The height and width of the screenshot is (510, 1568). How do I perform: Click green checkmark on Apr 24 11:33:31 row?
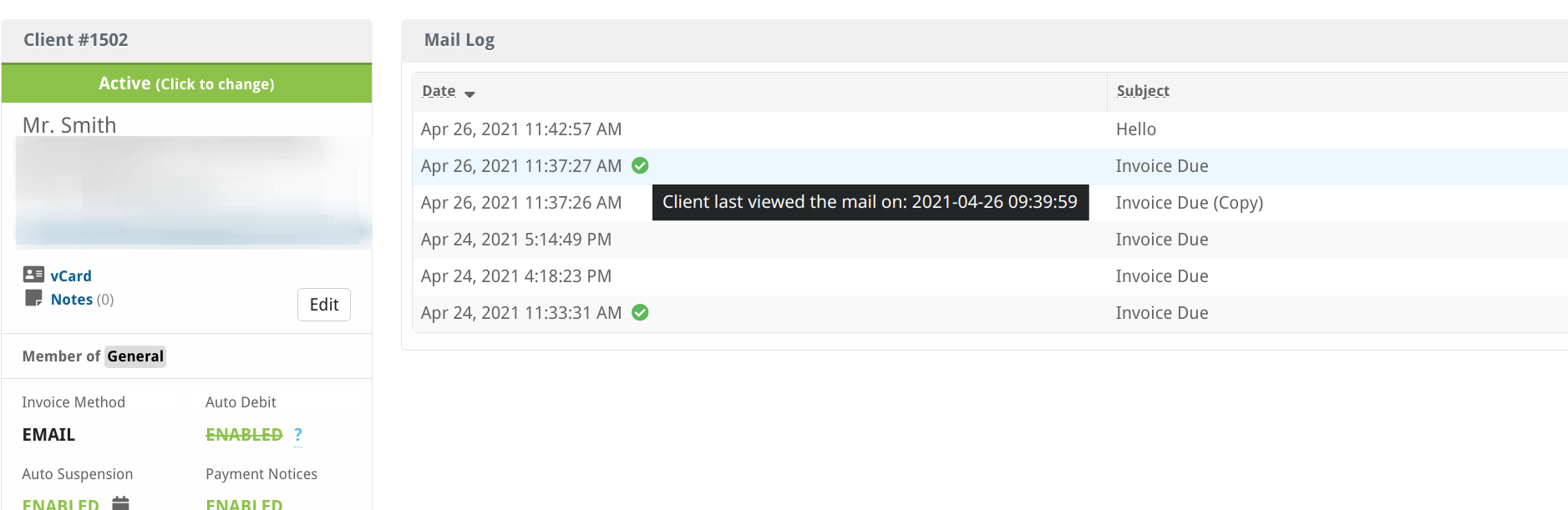pyautogui.click(x=640, y=312)
